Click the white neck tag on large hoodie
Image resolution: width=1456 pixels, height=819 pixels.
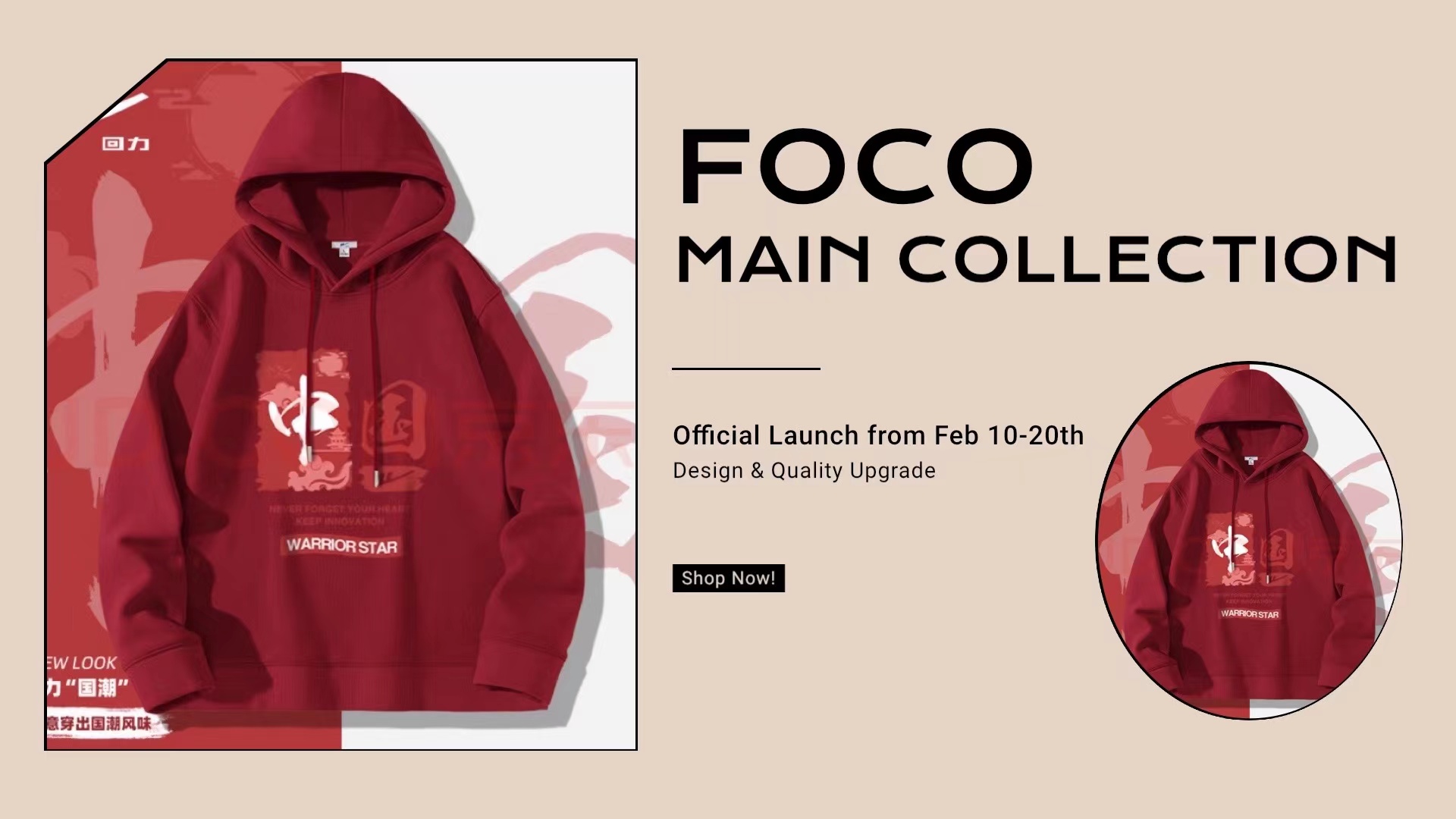coord(343,248)
